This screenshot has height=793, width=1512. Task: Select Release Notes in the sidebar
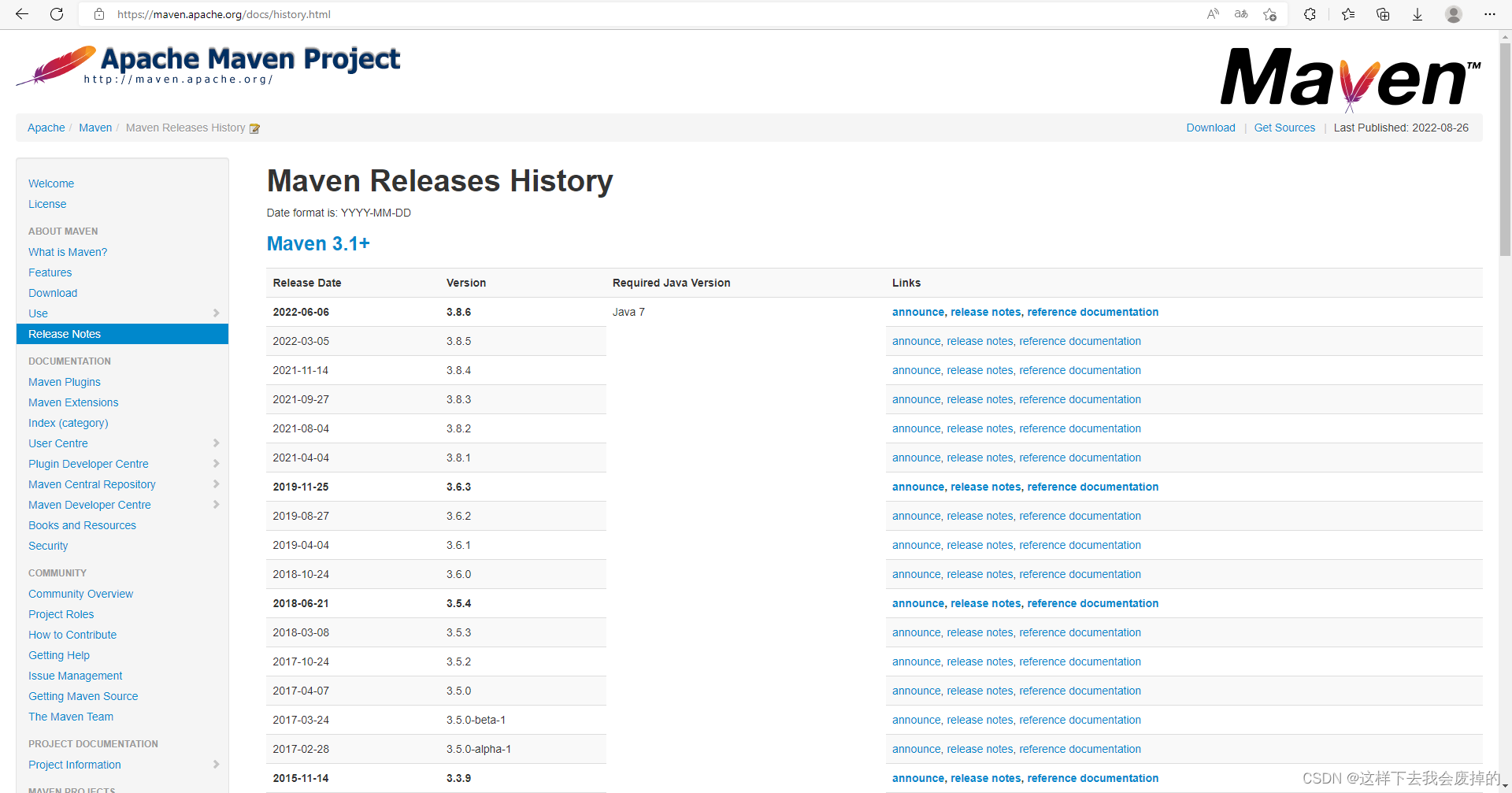point(122,334)
